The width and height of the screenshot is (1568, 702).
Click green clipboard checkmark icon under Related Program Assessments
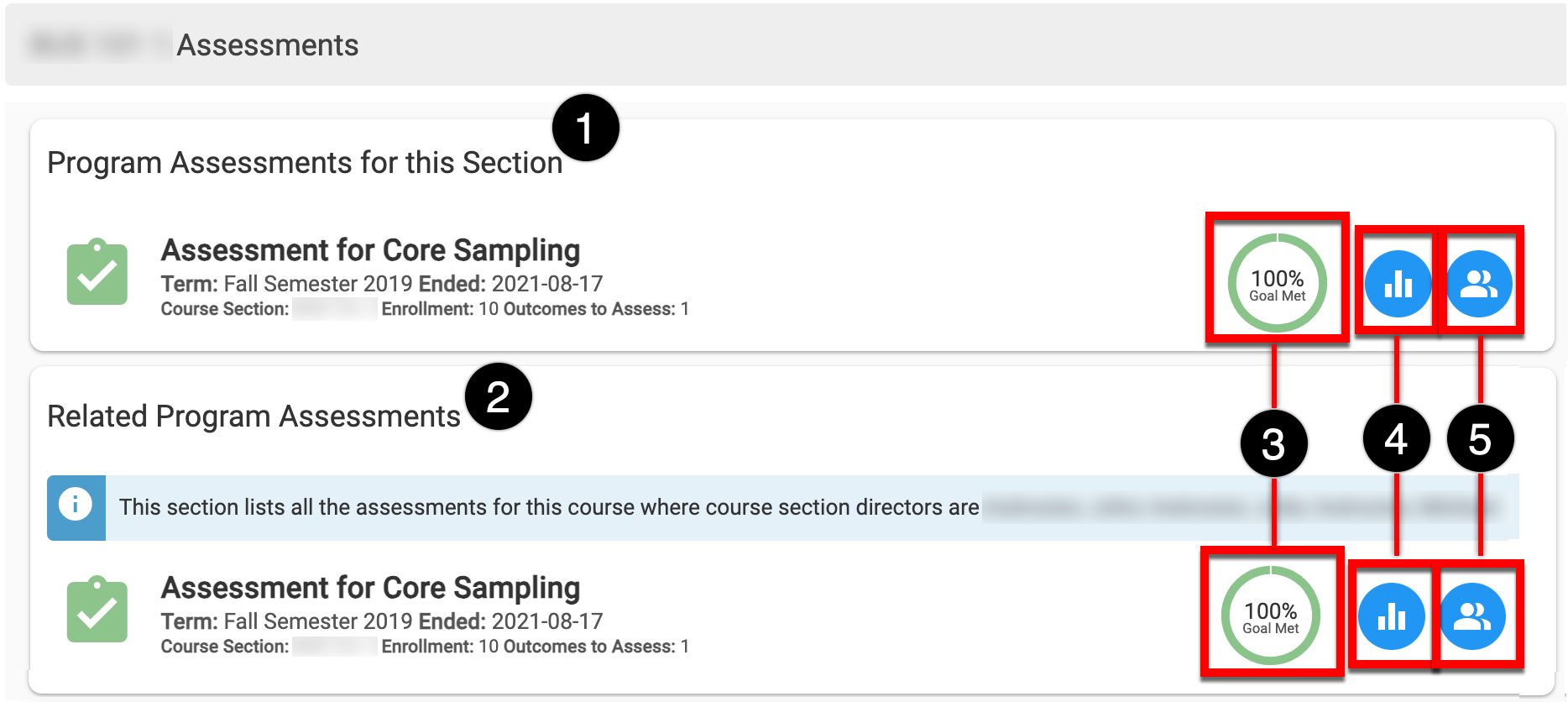coord(97,610)
